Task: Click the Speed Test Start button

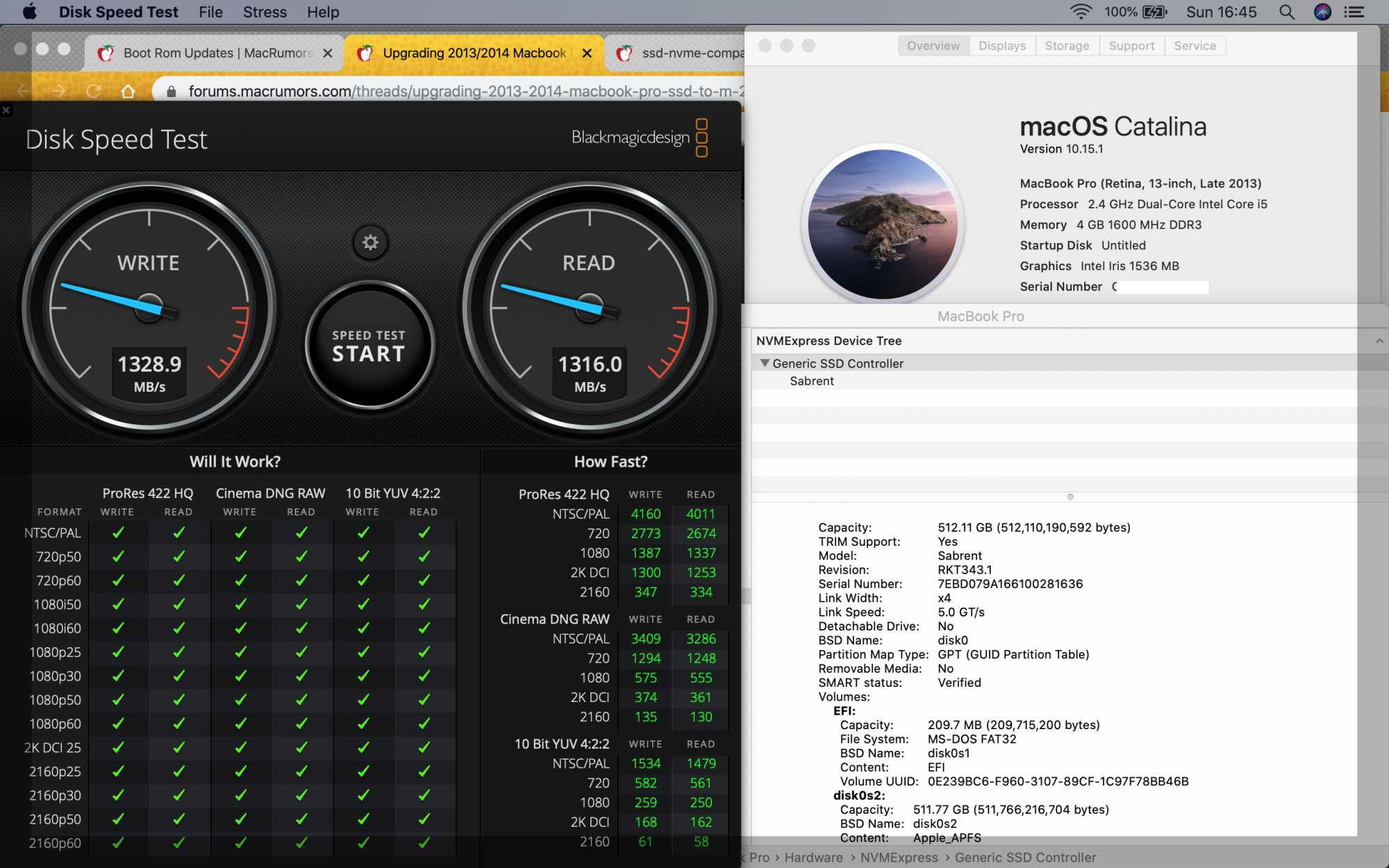Action: coord(369,345)
